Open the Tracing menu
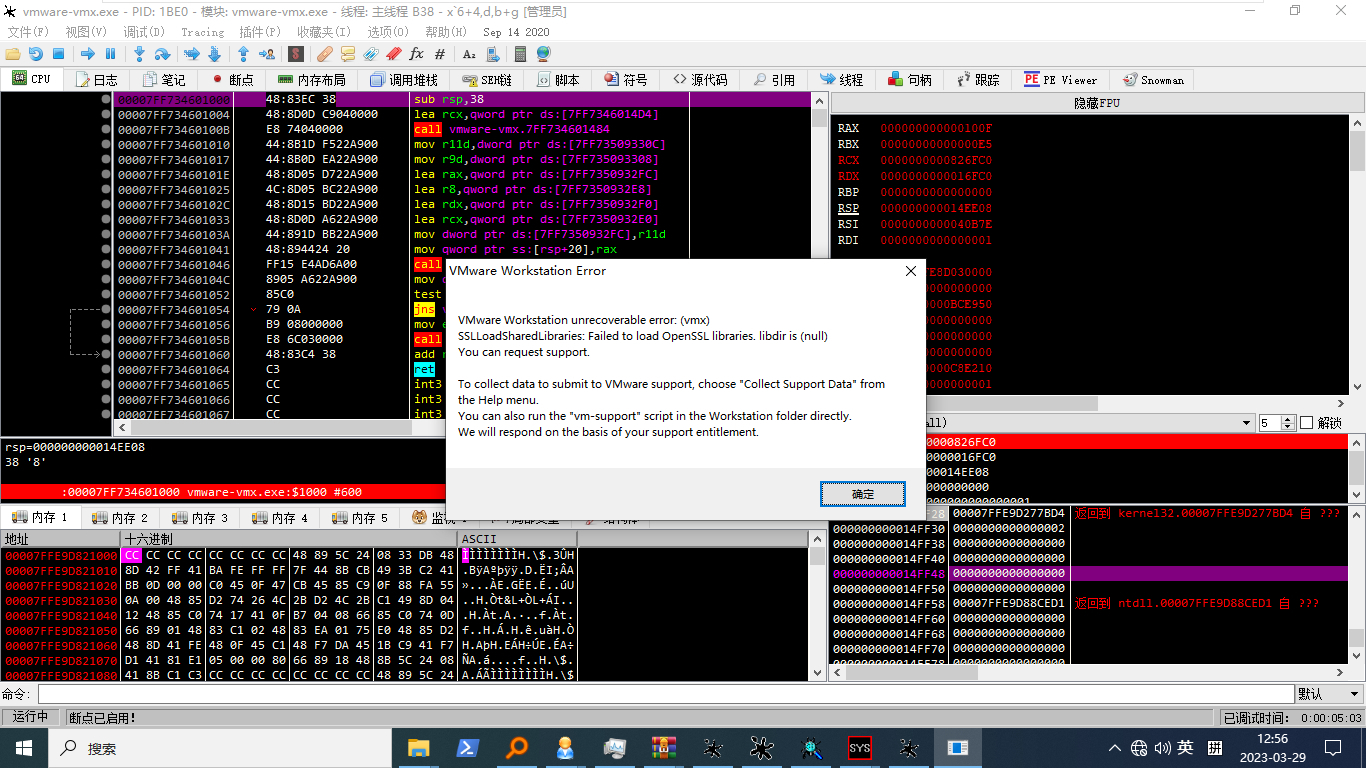The width and height of the screenshot is (1366, 768). (x=203, y=32)
